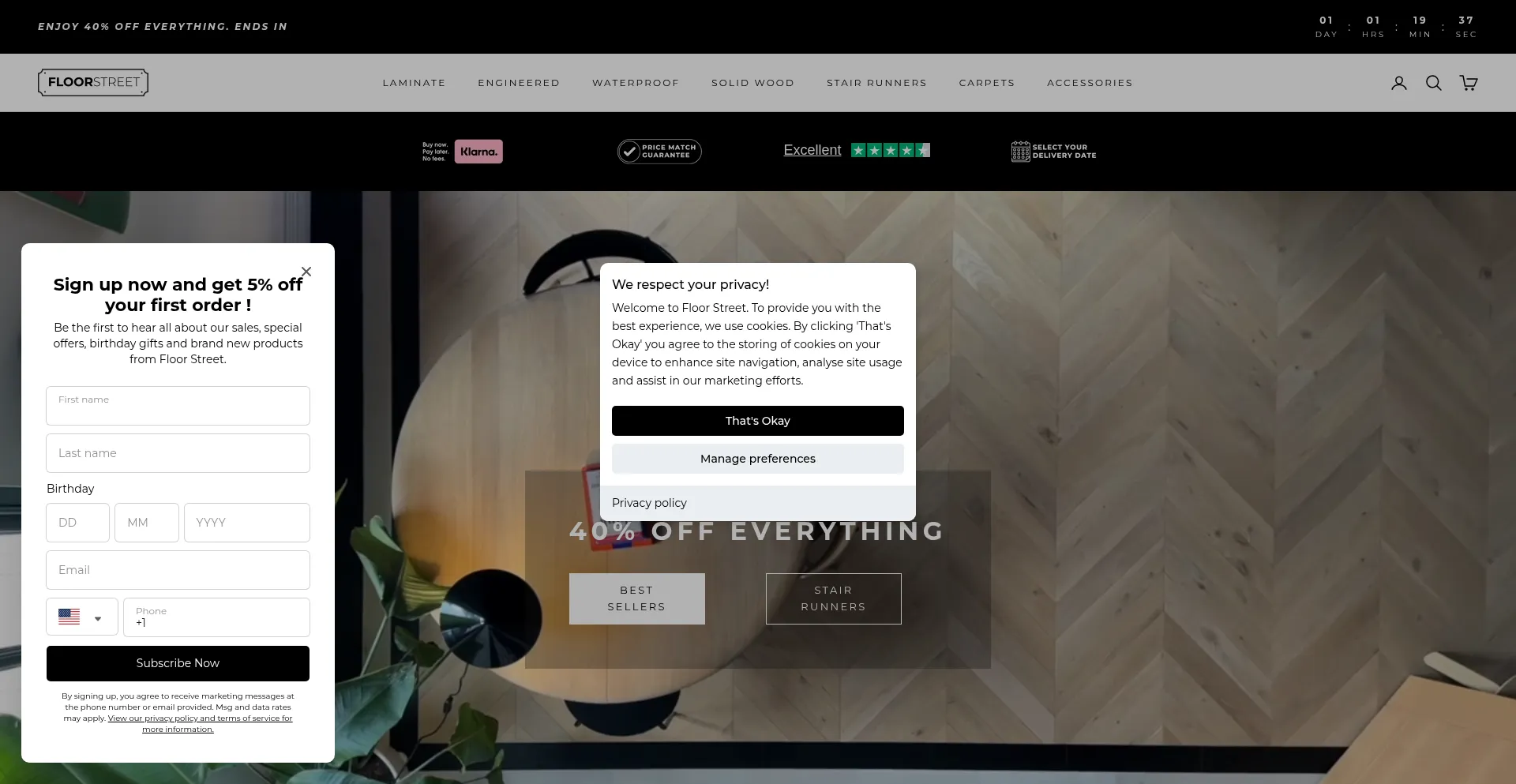Click the Select Your Delivery Date icon
Viewport: 1516px width, 784px height.
coord(1020,151)
